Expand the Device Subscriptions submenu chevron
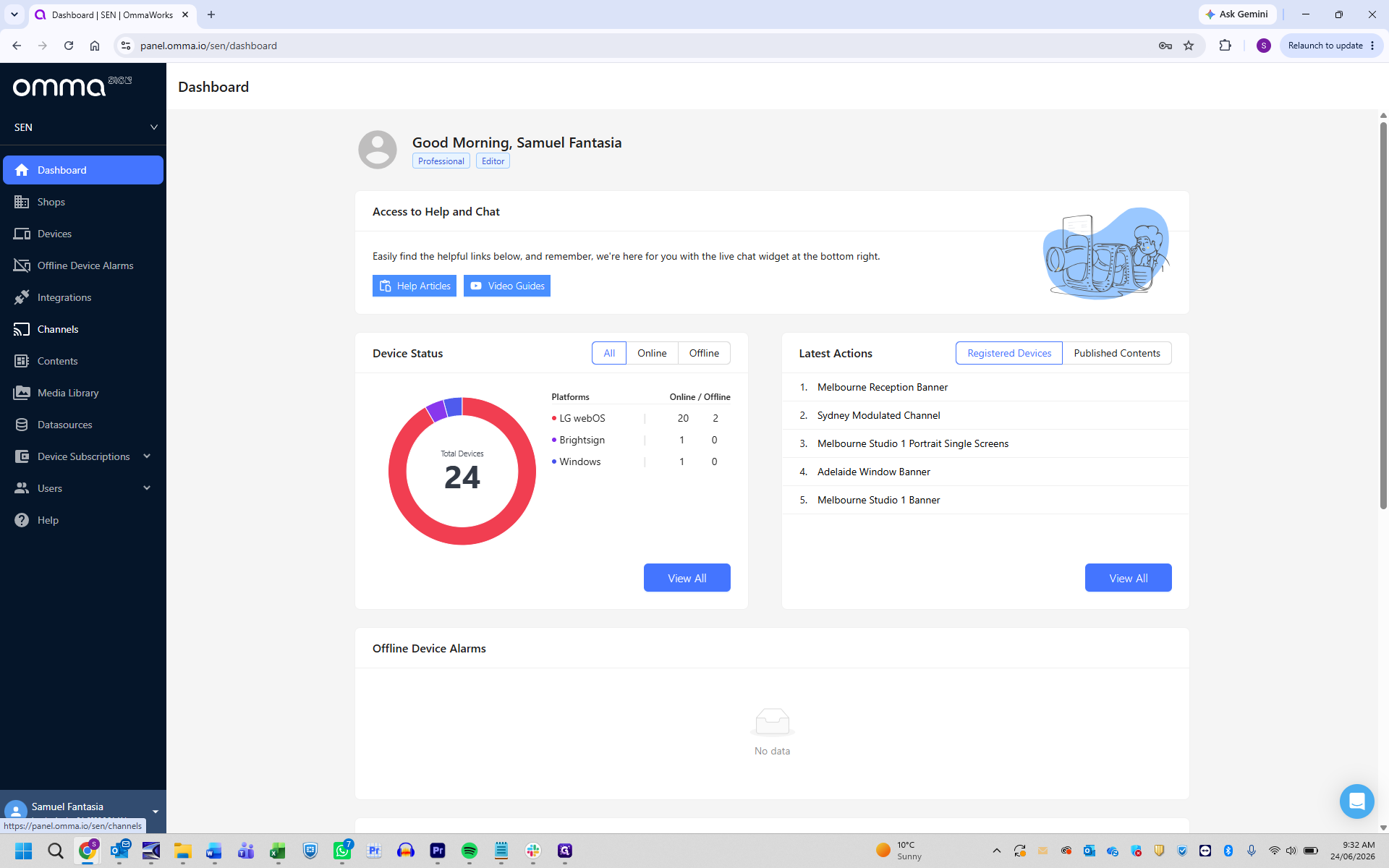 (147, 456)
